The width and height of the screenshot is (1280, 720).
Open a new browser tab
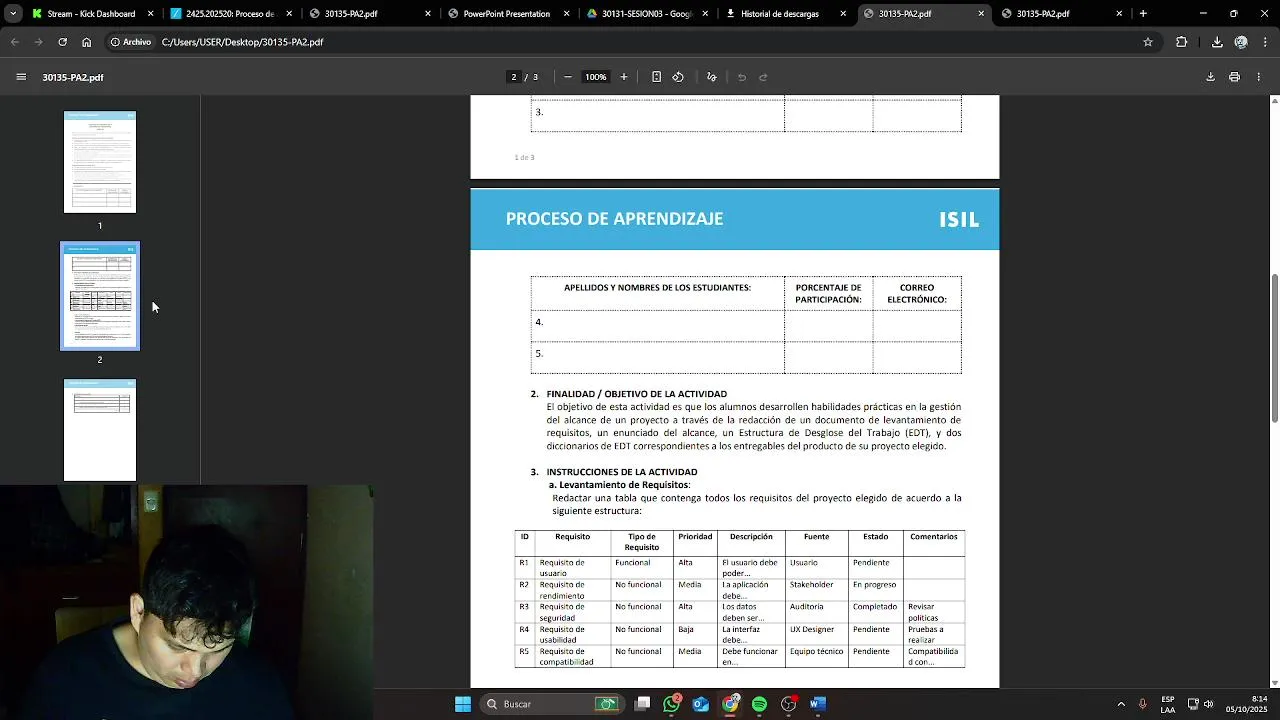coord(1143,14)
